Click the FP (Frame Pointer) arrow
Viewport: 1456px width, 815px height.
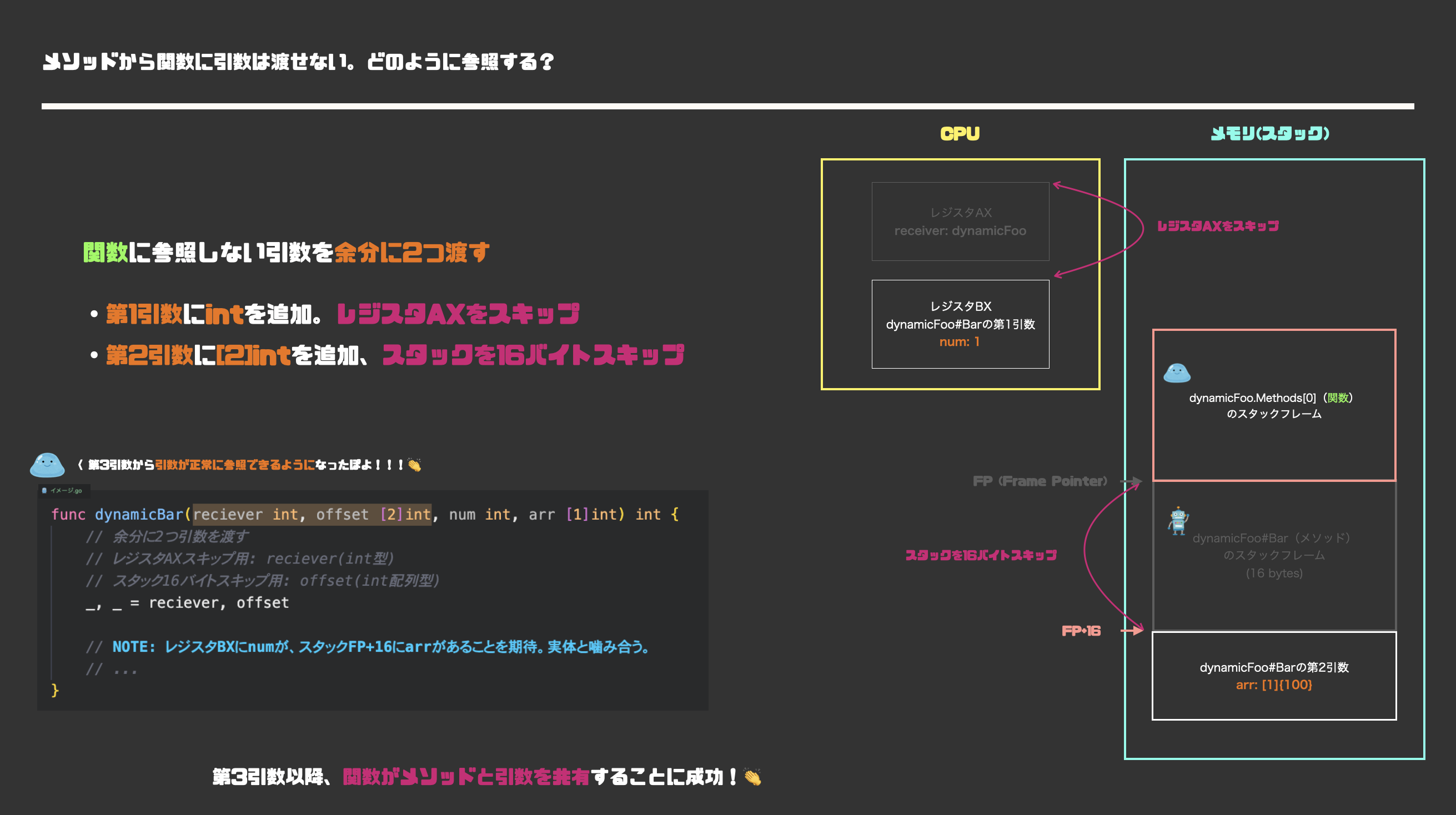click(x=1131, y=481)
